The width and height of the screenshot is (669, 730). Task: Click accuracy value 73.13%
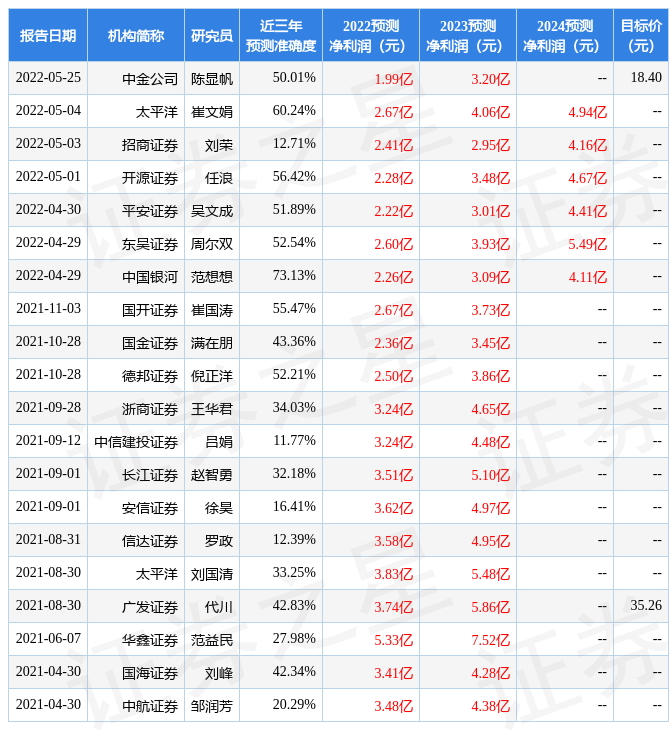(x=294, y=276)
